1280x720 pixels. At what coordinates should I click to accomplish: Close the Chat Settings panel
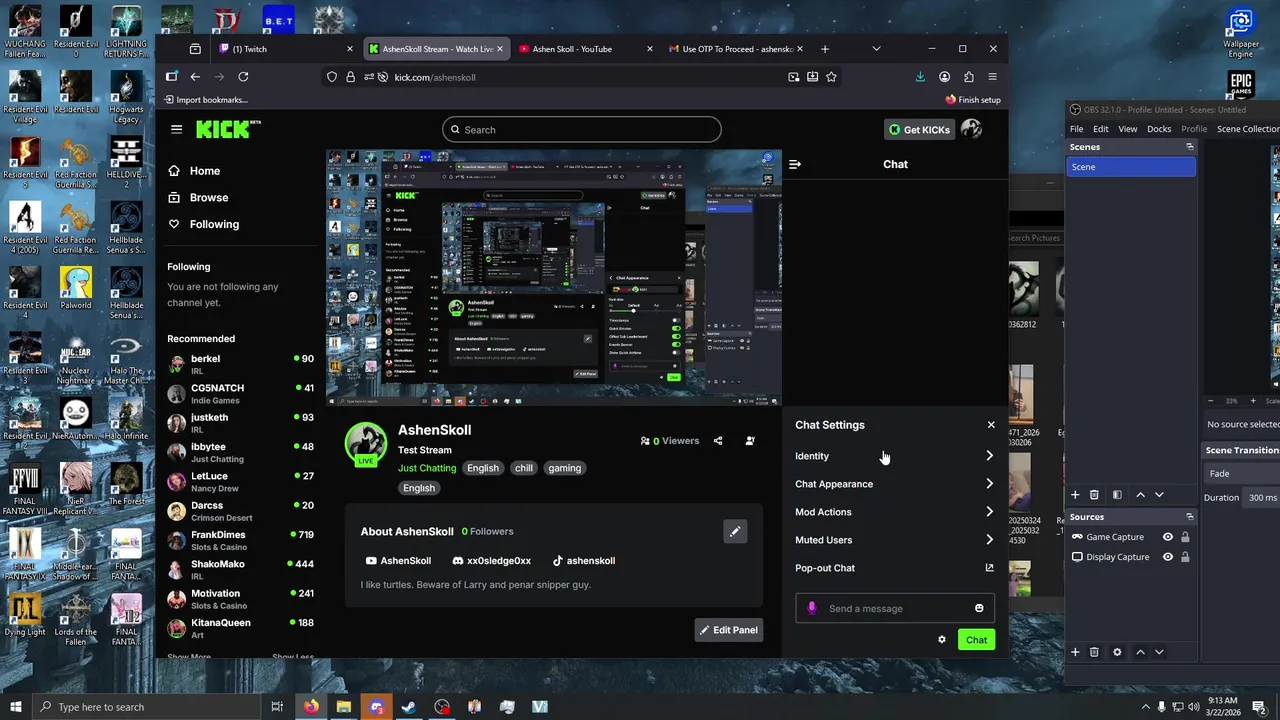(991, 425)
